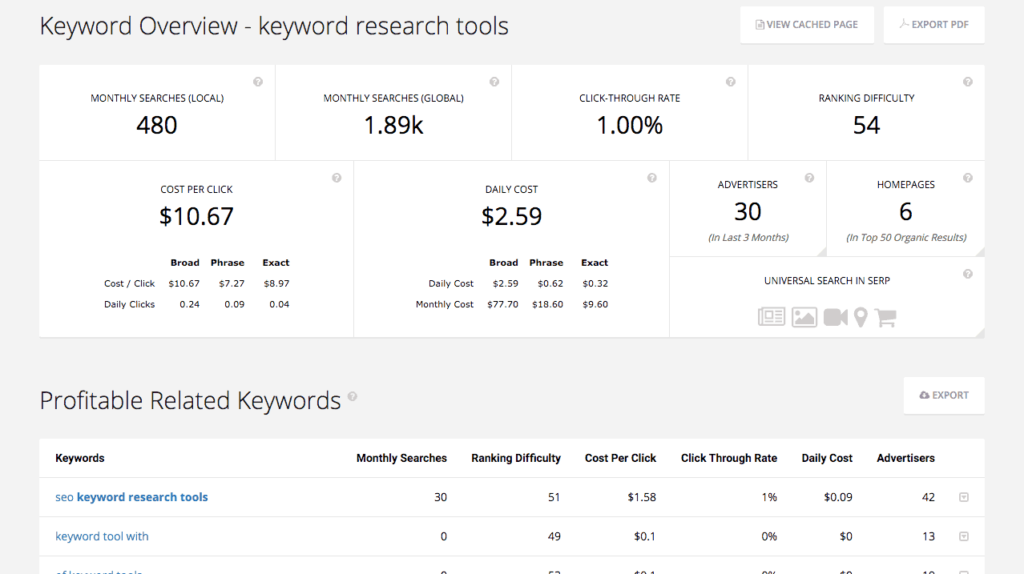Click help icon beside Profitable Related Keywords
1024x574 pixels.
click(x=352, y=396)
